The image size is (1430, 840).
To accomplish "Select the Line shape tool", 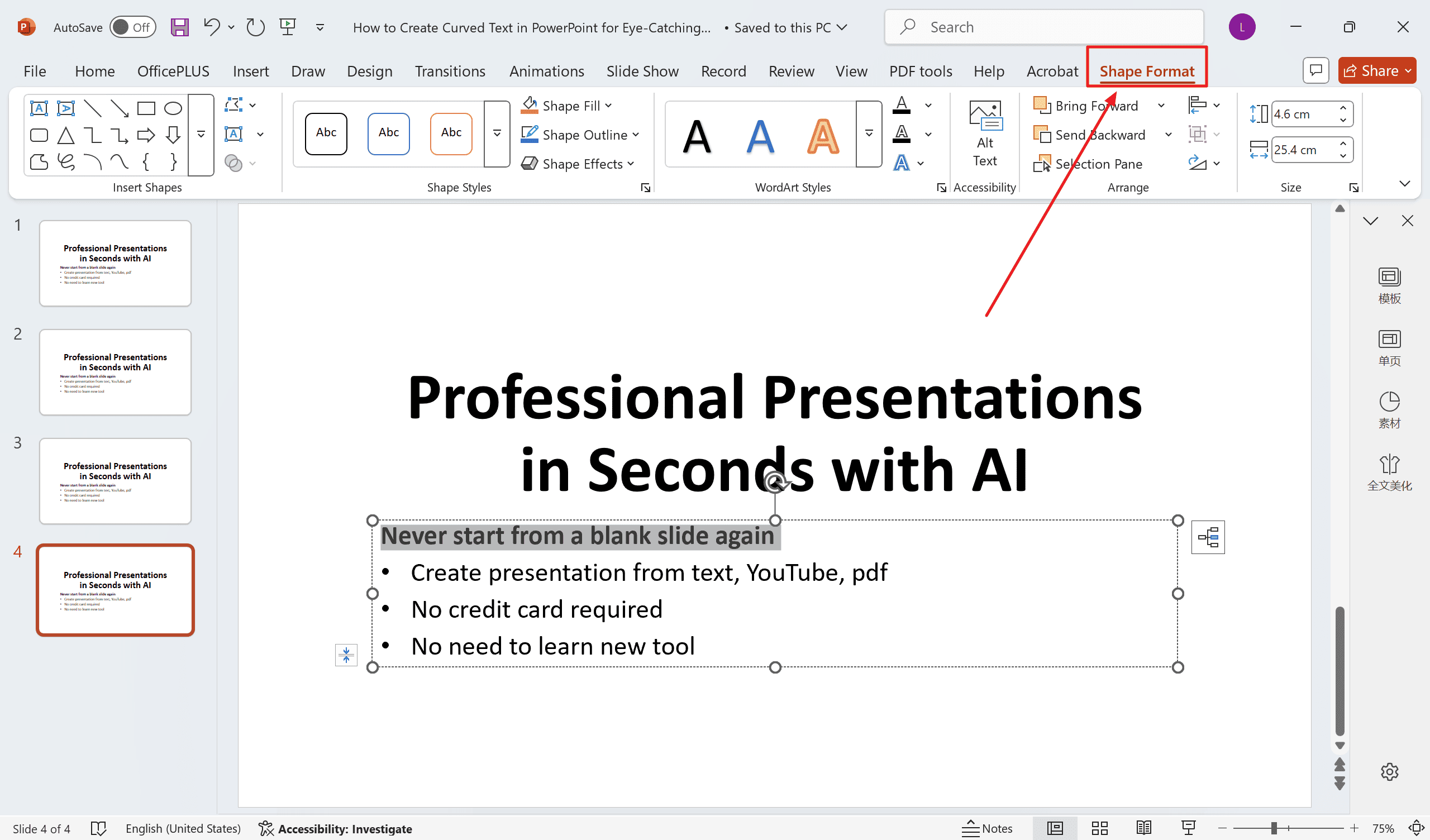I will [93, 108].
